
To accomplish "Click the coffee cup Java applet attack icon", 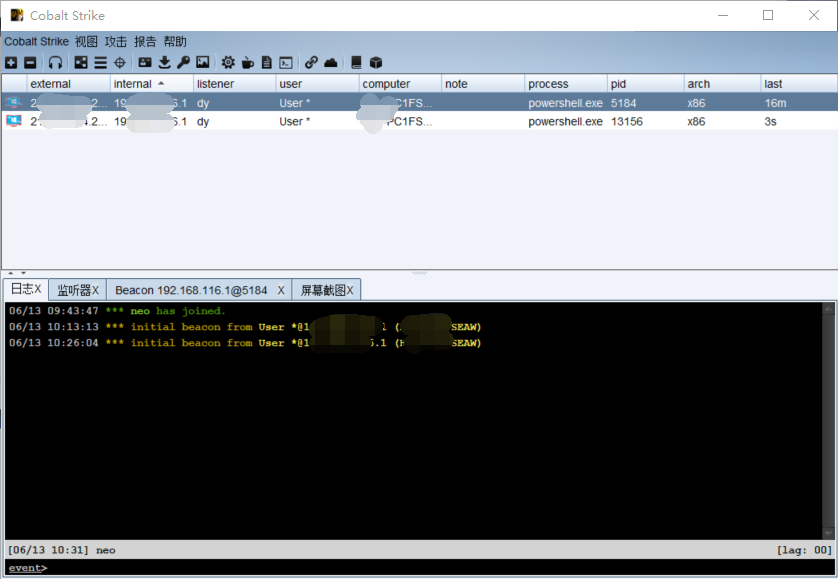I will (x=247, y=63).
